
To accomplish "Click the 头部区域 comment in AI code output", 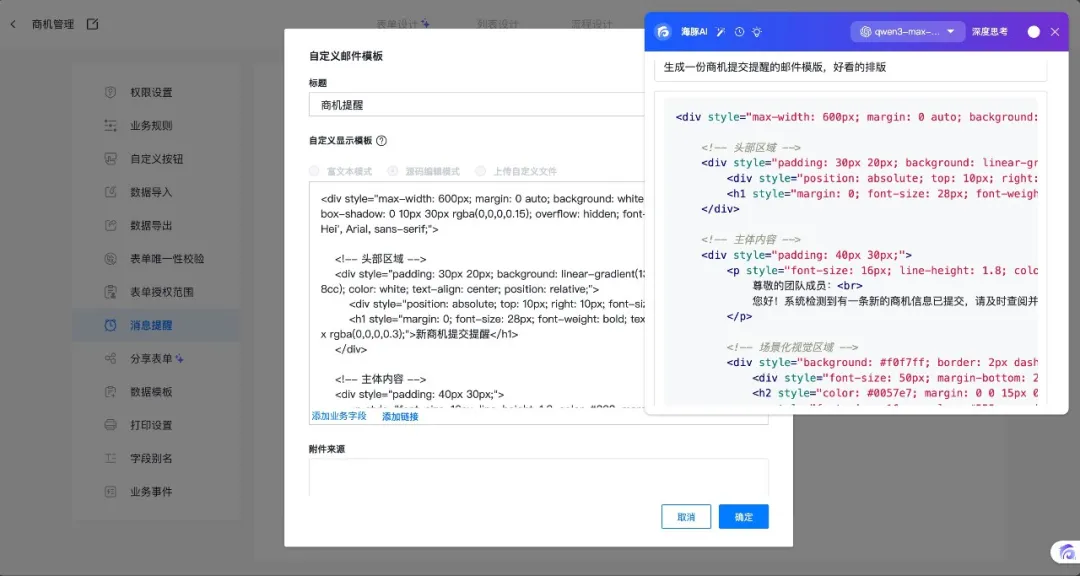I will (x=751, y=147).
